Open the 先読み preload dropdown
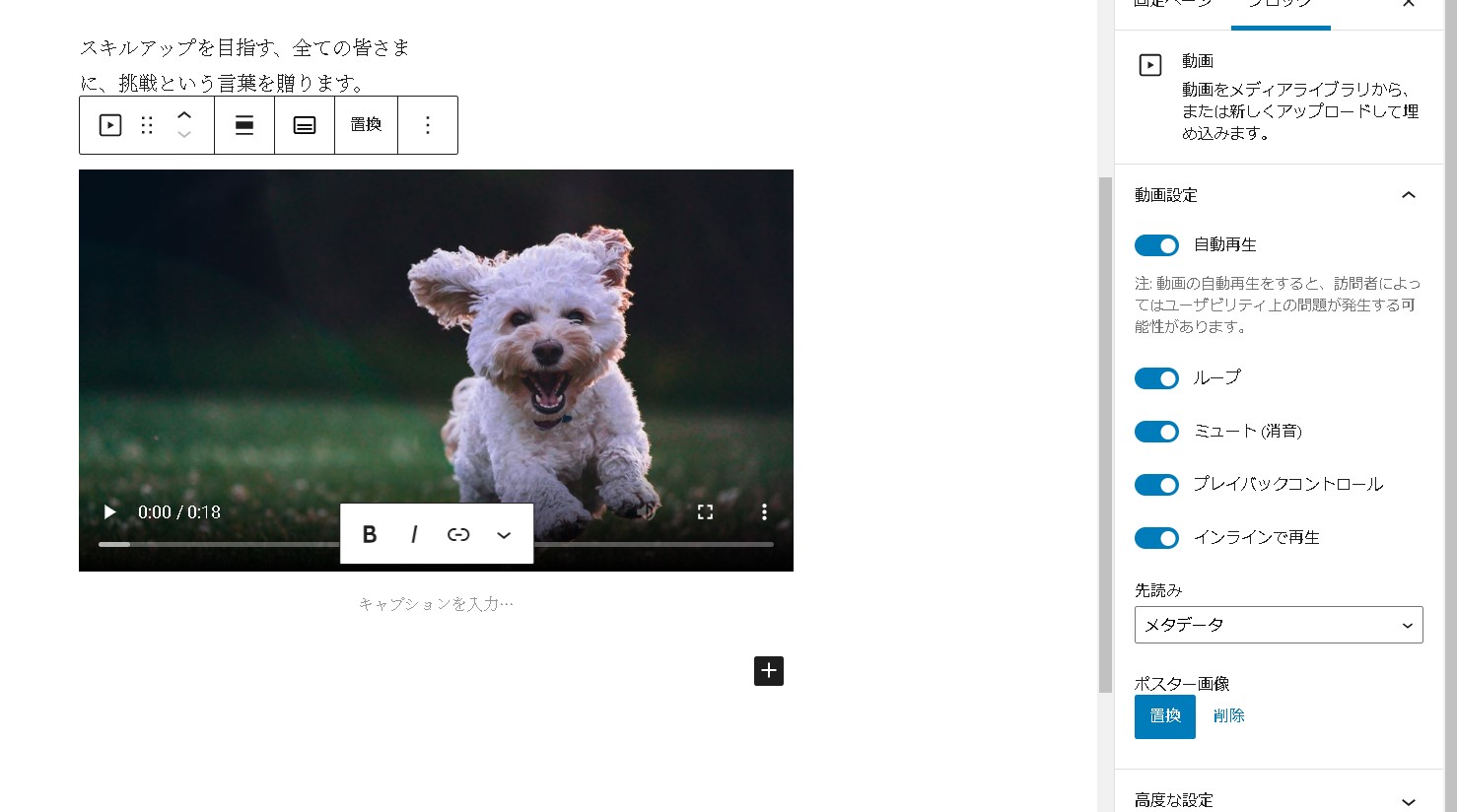 1279,625
